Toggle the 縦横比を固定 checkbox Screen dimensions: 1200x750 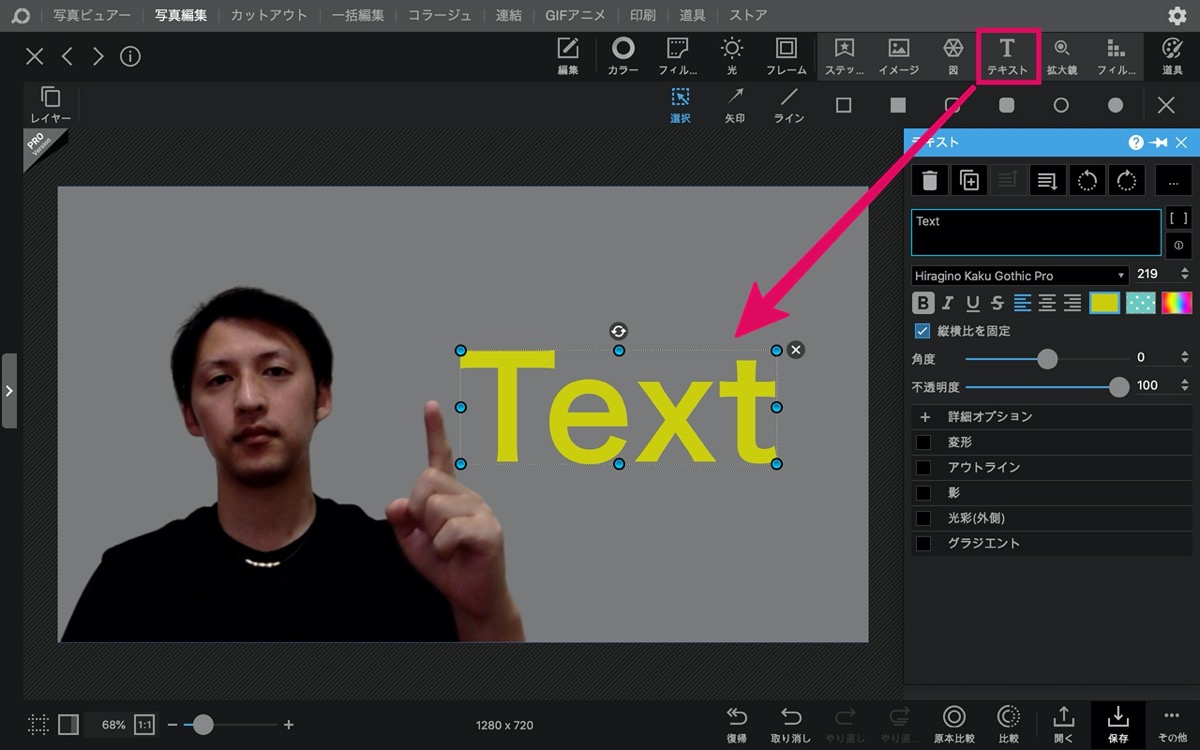tap(922, 330)
